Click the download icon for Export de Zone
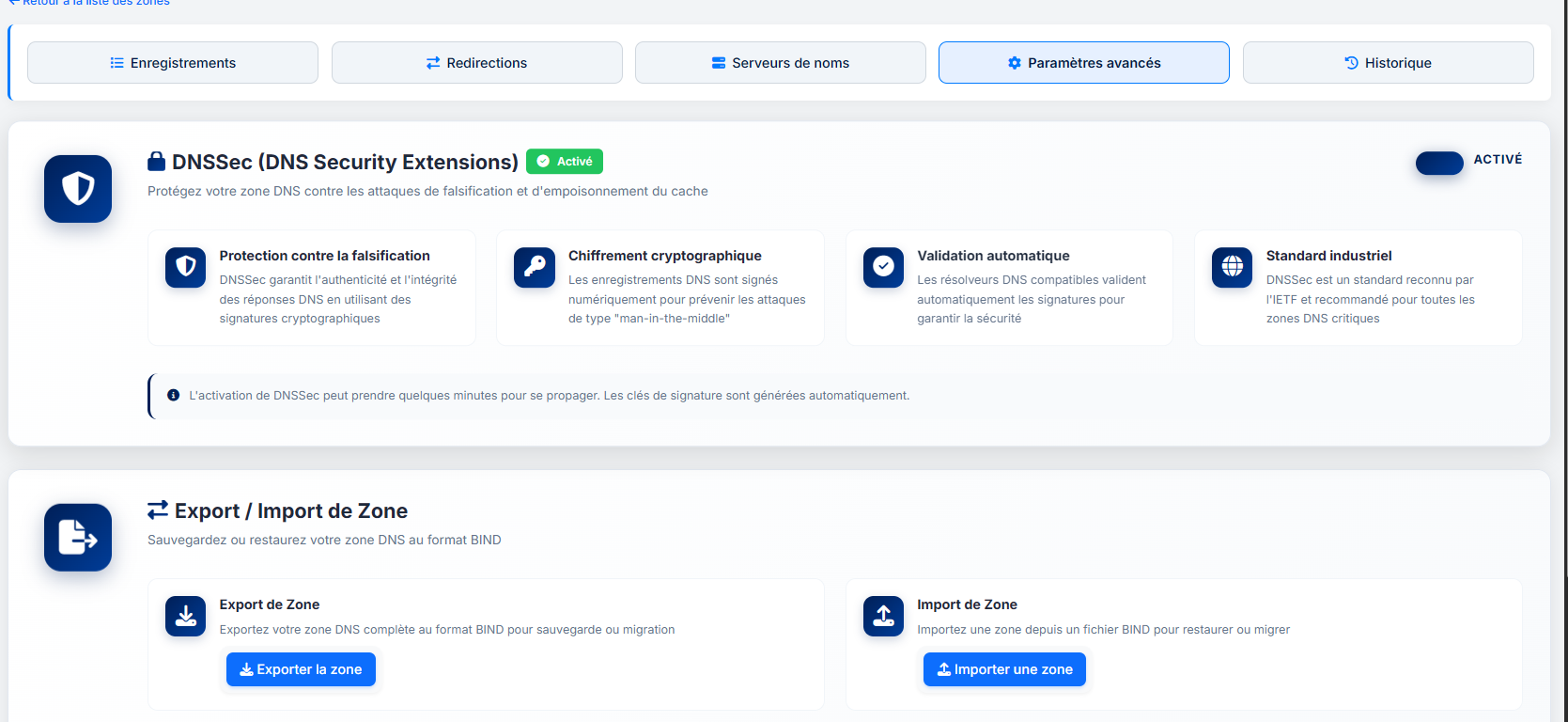The width and height of the screenshot is (1568, 722). coord(186,617)
